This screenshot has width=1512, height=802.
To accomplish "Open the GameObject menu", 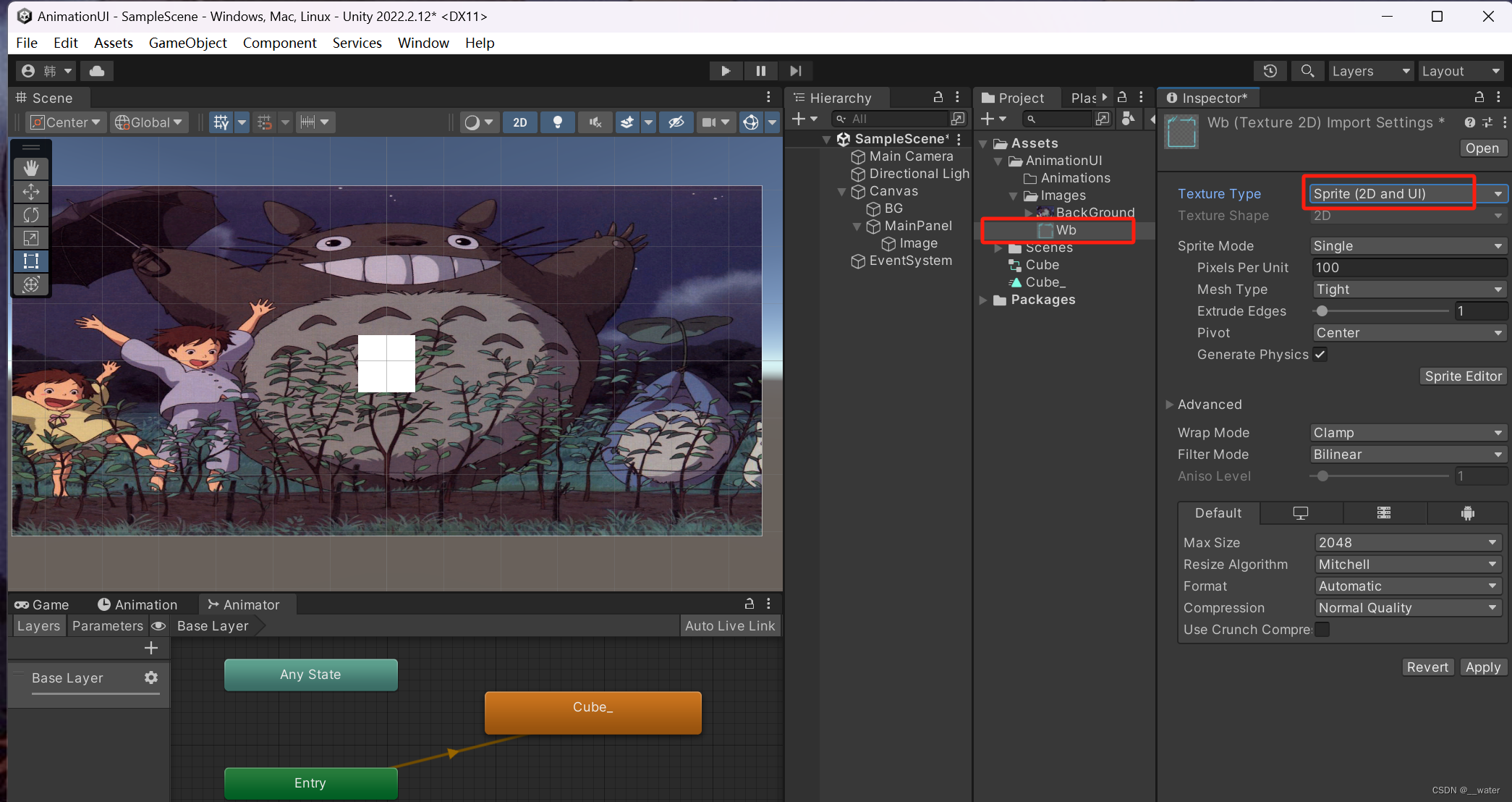I will (x=187, y=43).
